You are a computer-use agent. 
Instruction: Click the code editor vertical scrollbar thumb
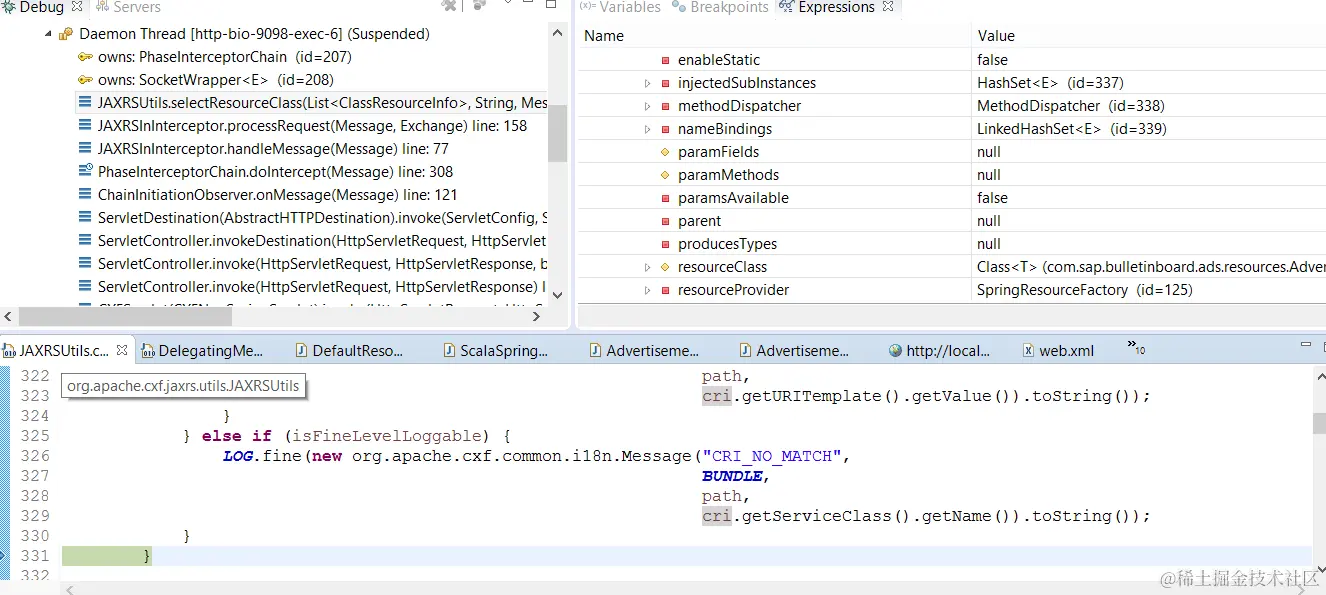(1319, 423)
